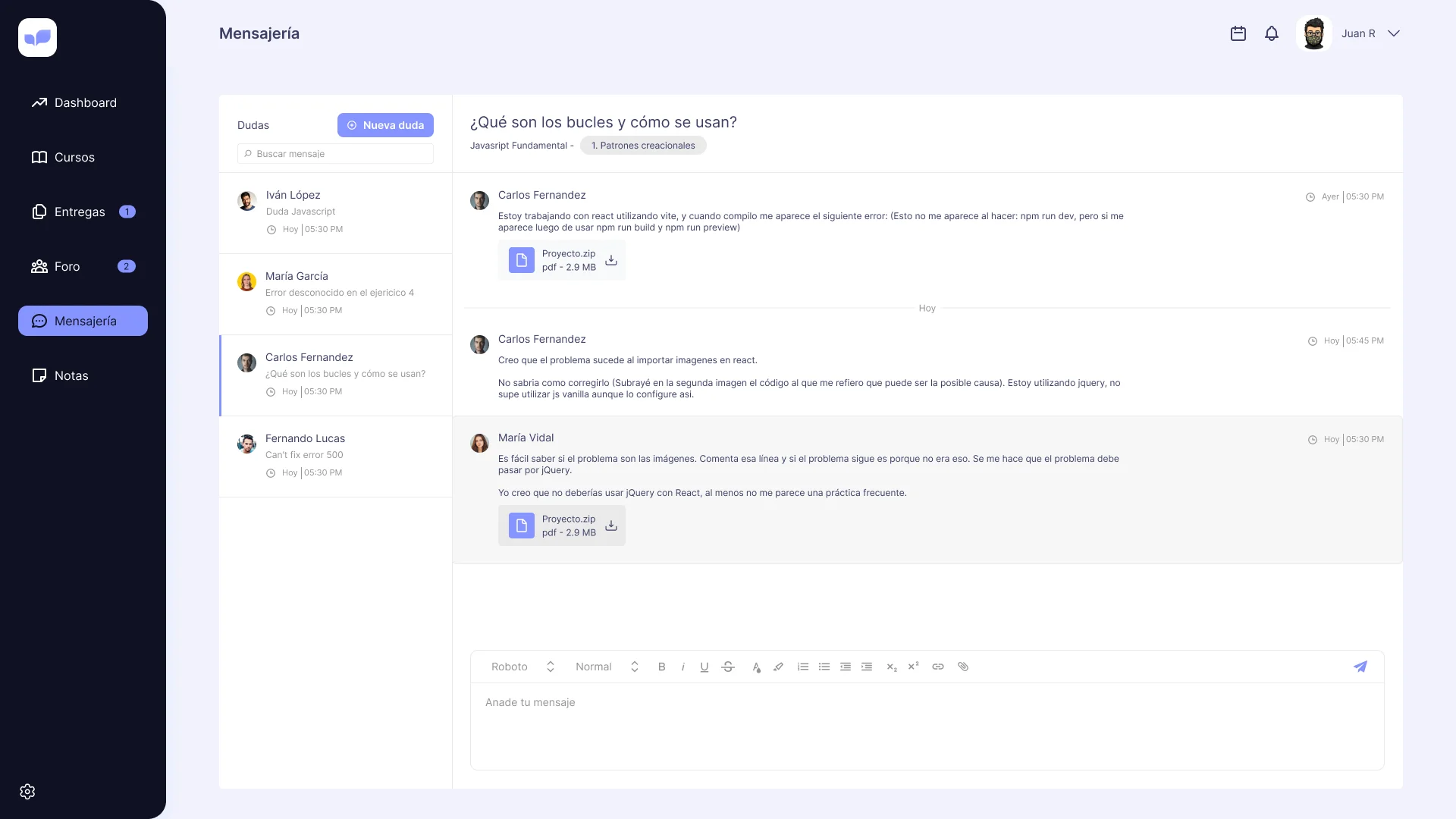Image resolution: width=1456 pixels, height=819 pixels.
Task: Open Iván López conversation
Action: [335, 213]
